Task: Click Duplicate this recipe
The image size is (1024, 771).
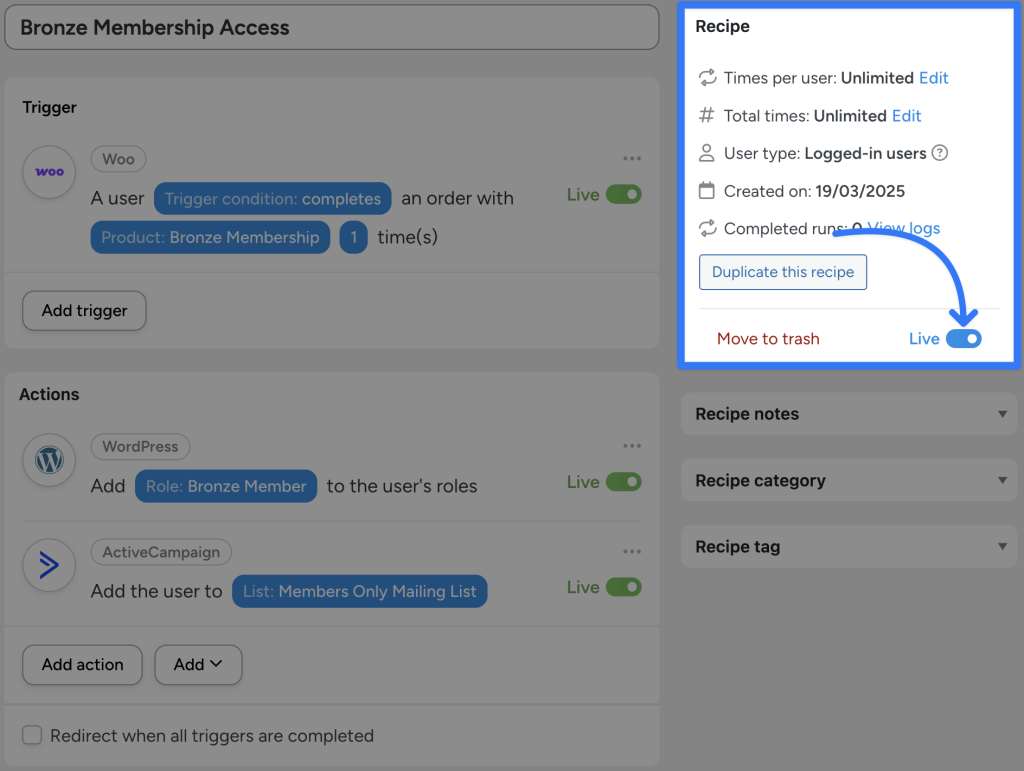Action: (782, 271)
